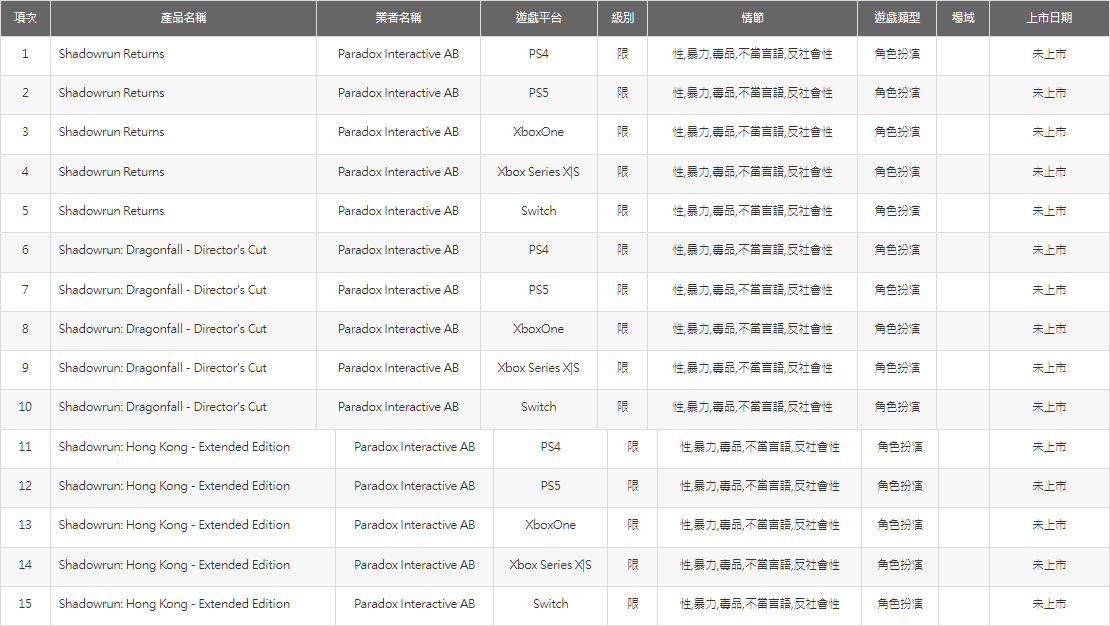The image size is (1110, 626).
Task: Click Paradox Interactive AB in row 13
Action: coord(414,525)
